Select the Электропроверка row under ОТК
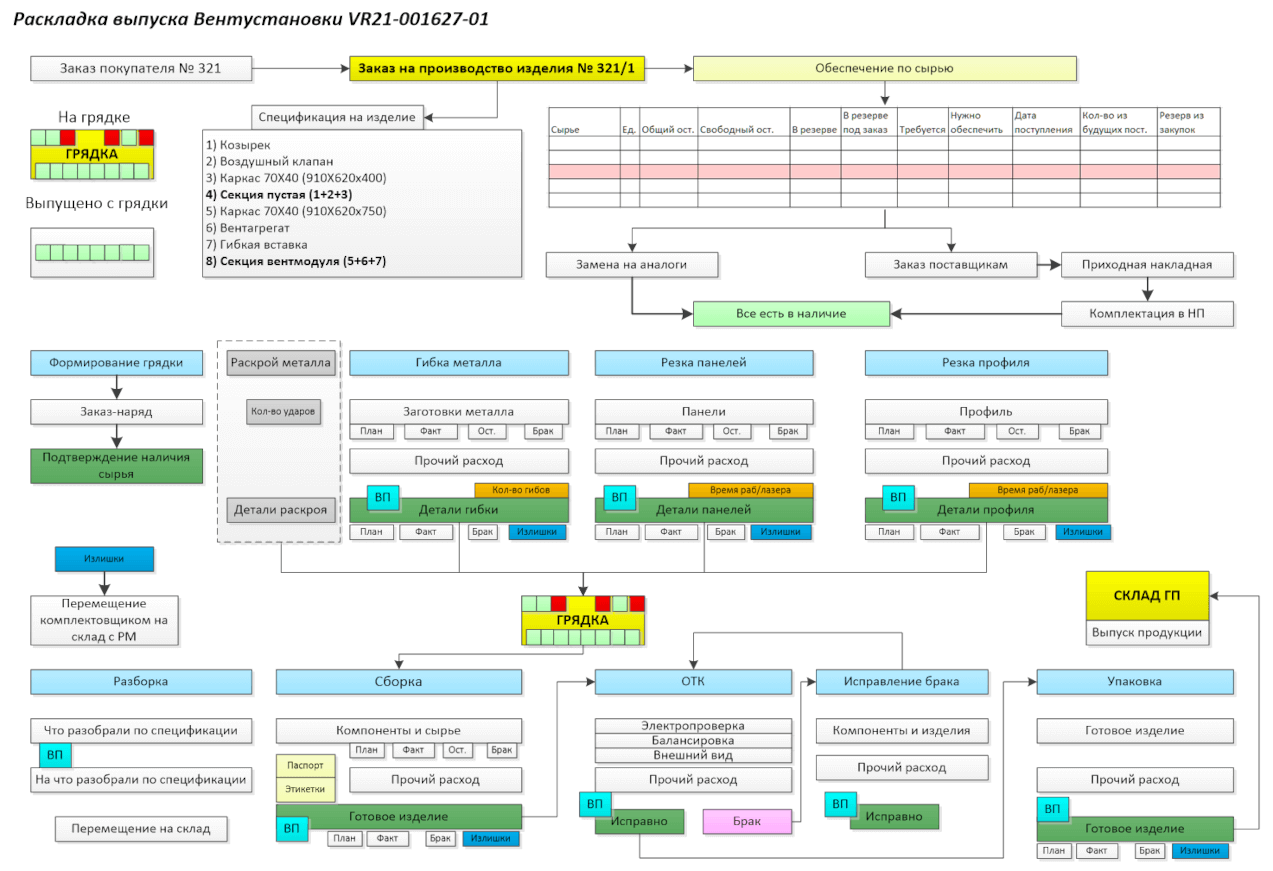 (x=693, y=726)
